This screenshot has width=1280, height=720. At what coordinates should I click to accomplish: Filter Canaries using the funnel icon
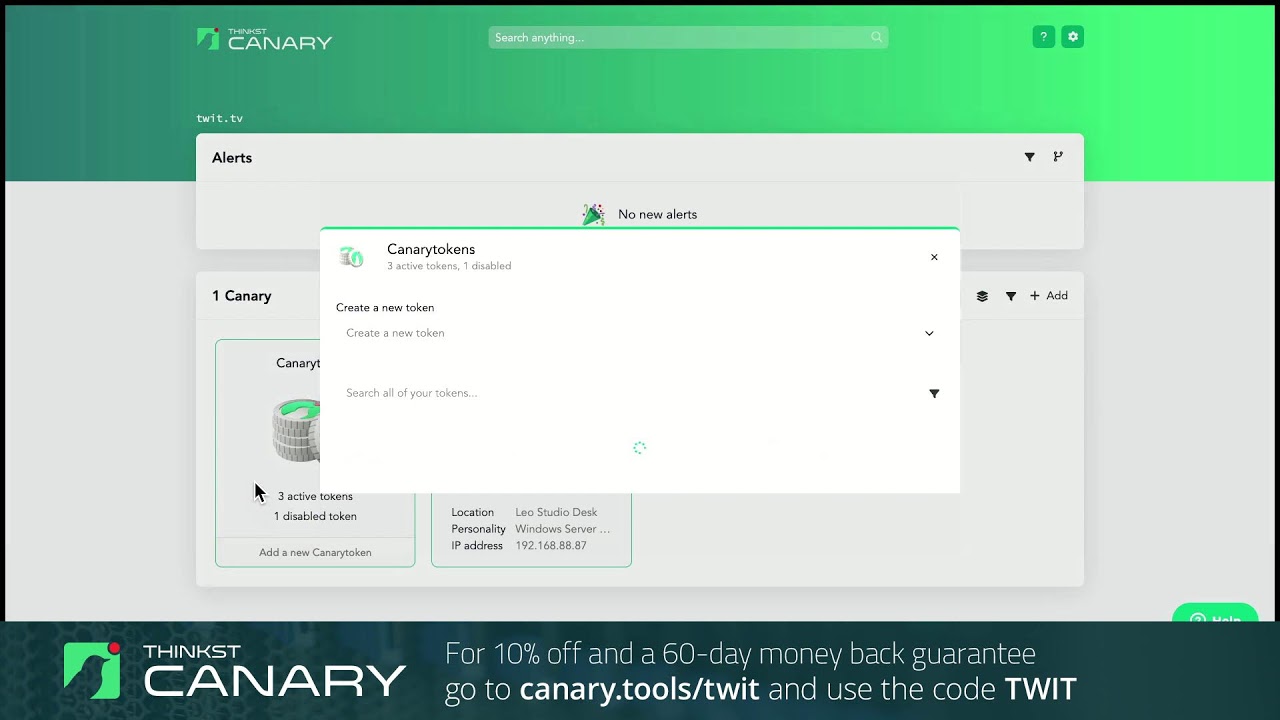pos(1011,296)
